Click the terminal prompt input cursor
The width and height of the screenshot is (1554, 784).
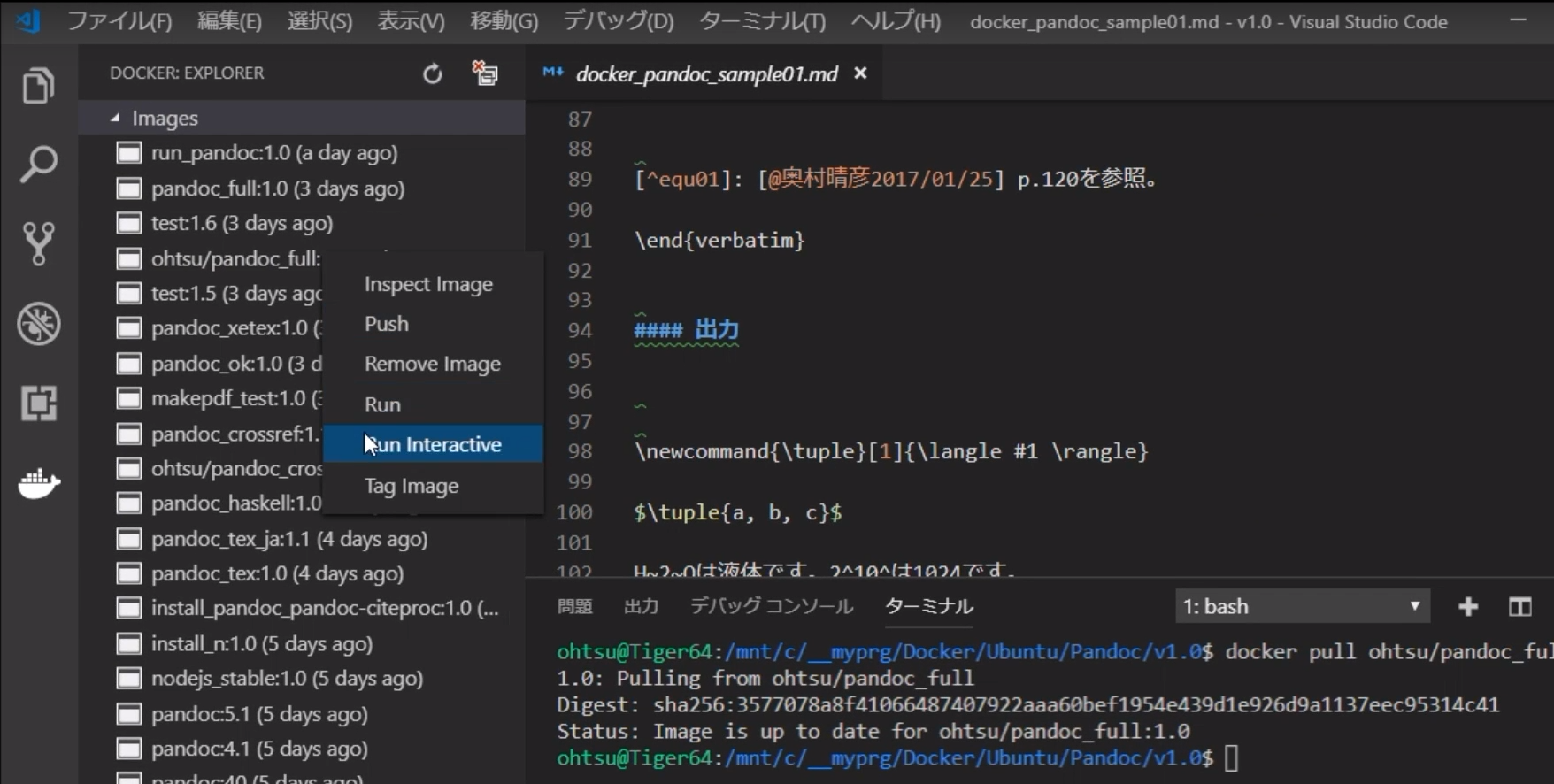(x=1231, y=758)
